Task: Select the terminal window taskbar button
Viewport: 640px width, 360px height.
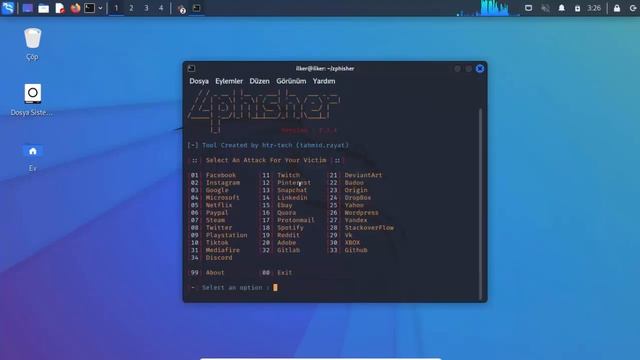Action: (x=196, y=8)
